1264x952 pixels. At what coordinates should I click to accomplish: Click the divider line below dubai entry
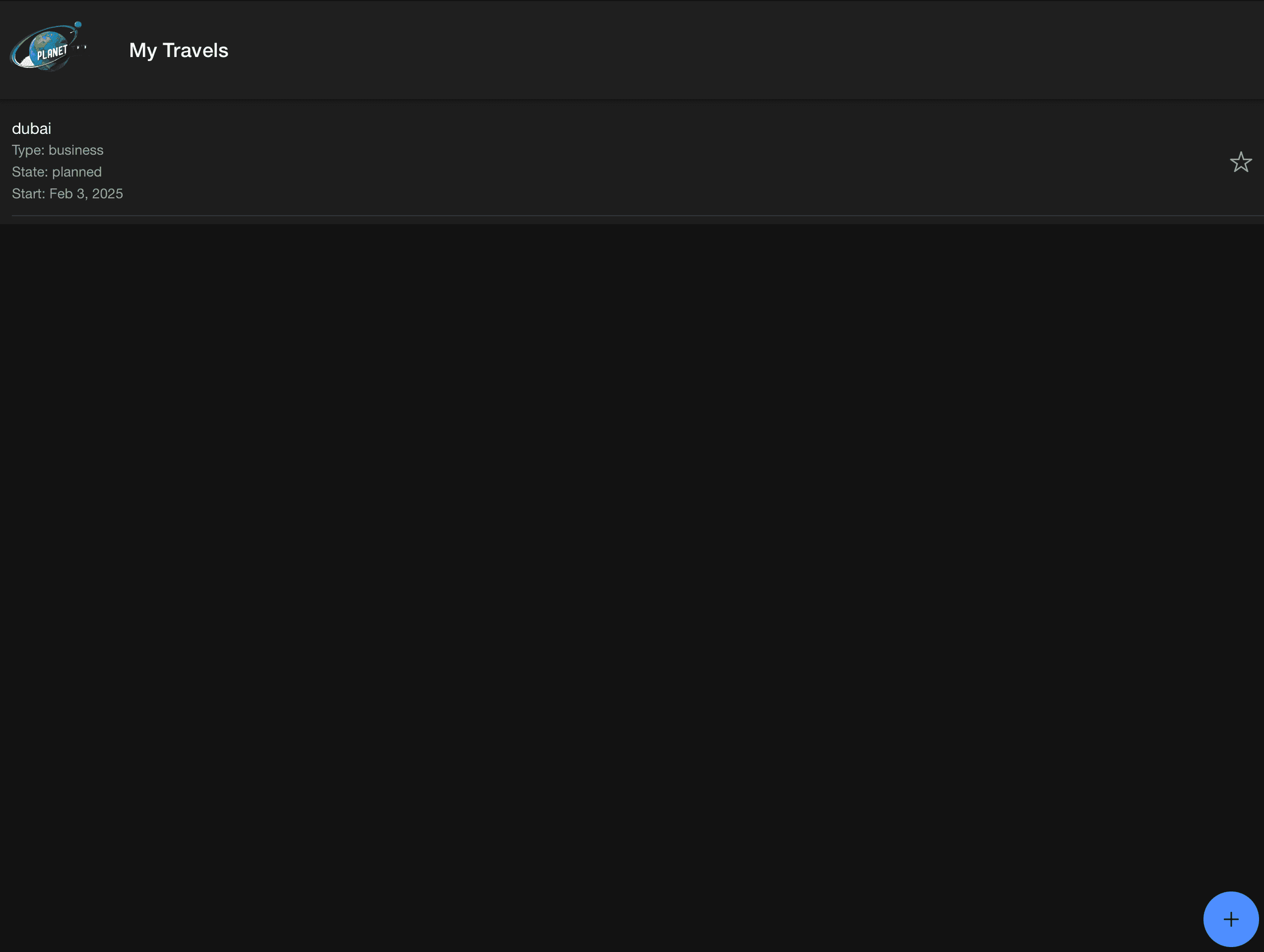pos(629,215)
